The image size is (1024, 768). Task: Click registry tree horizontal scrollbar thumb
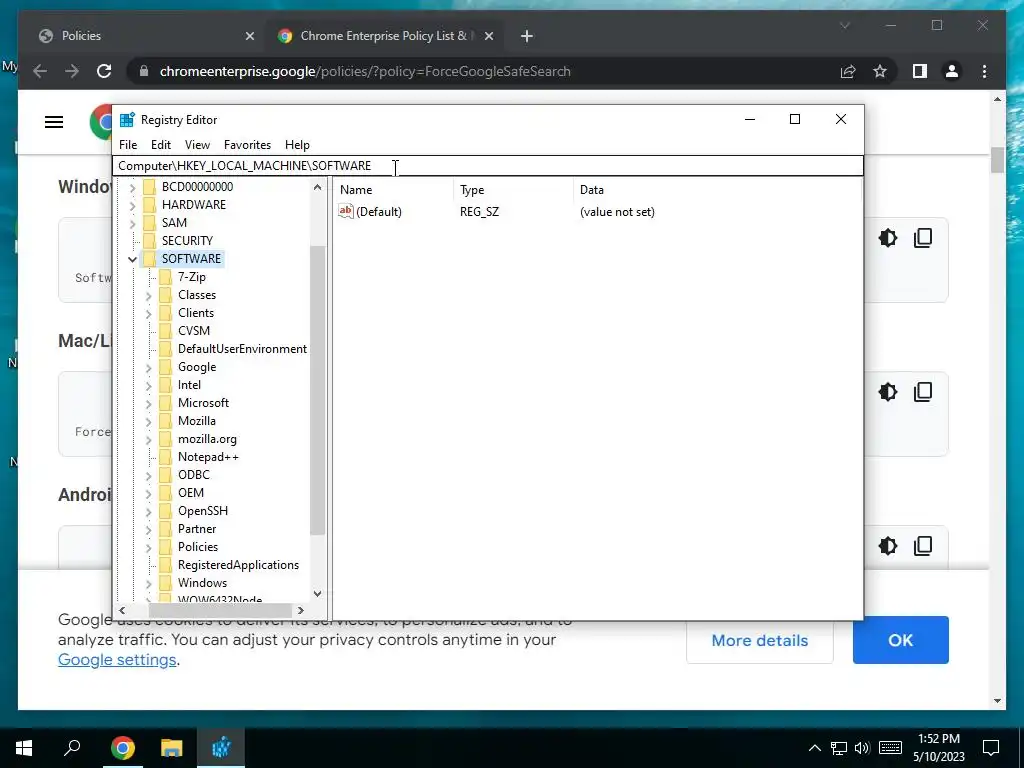click(219, 611)
